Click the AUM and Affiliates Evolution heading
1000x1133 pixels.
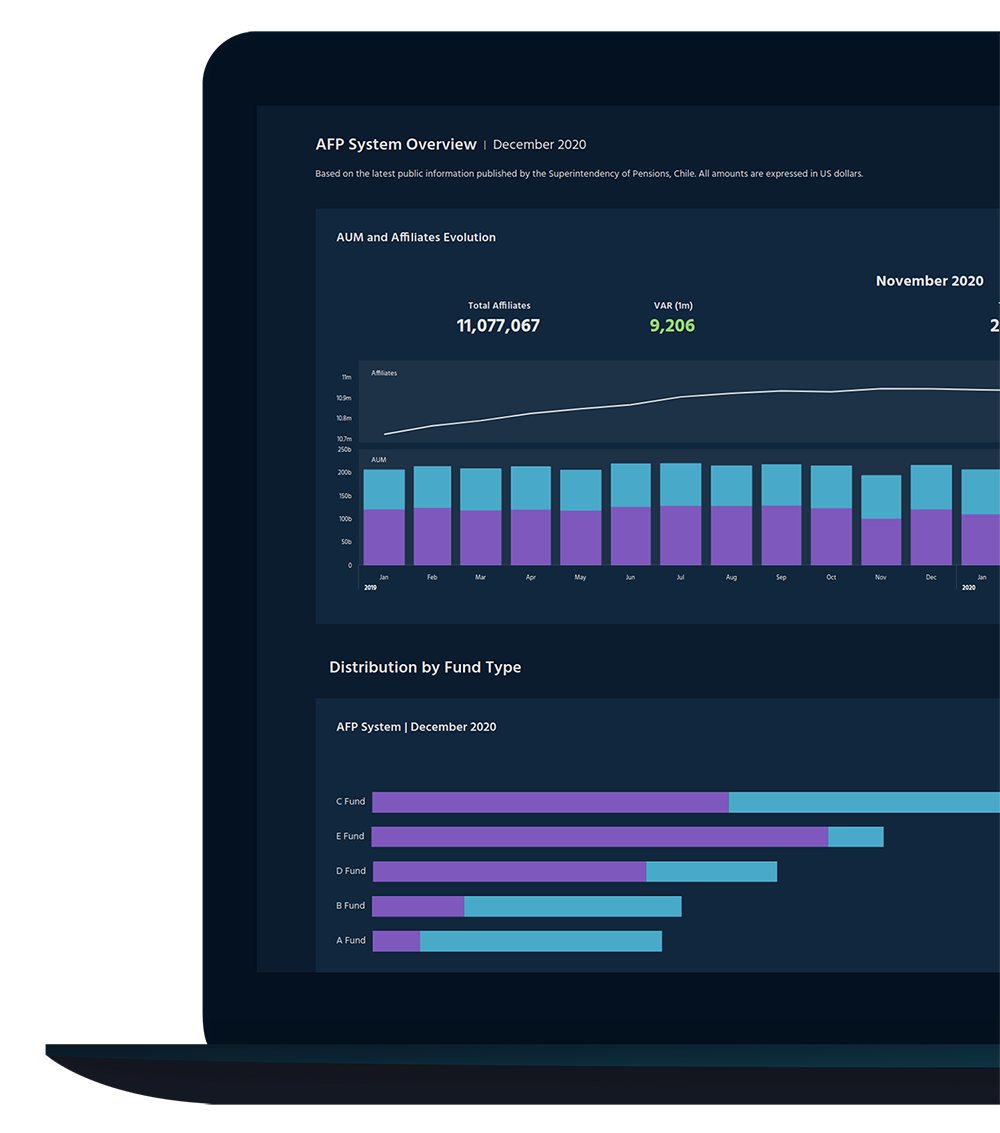[416, 238]
